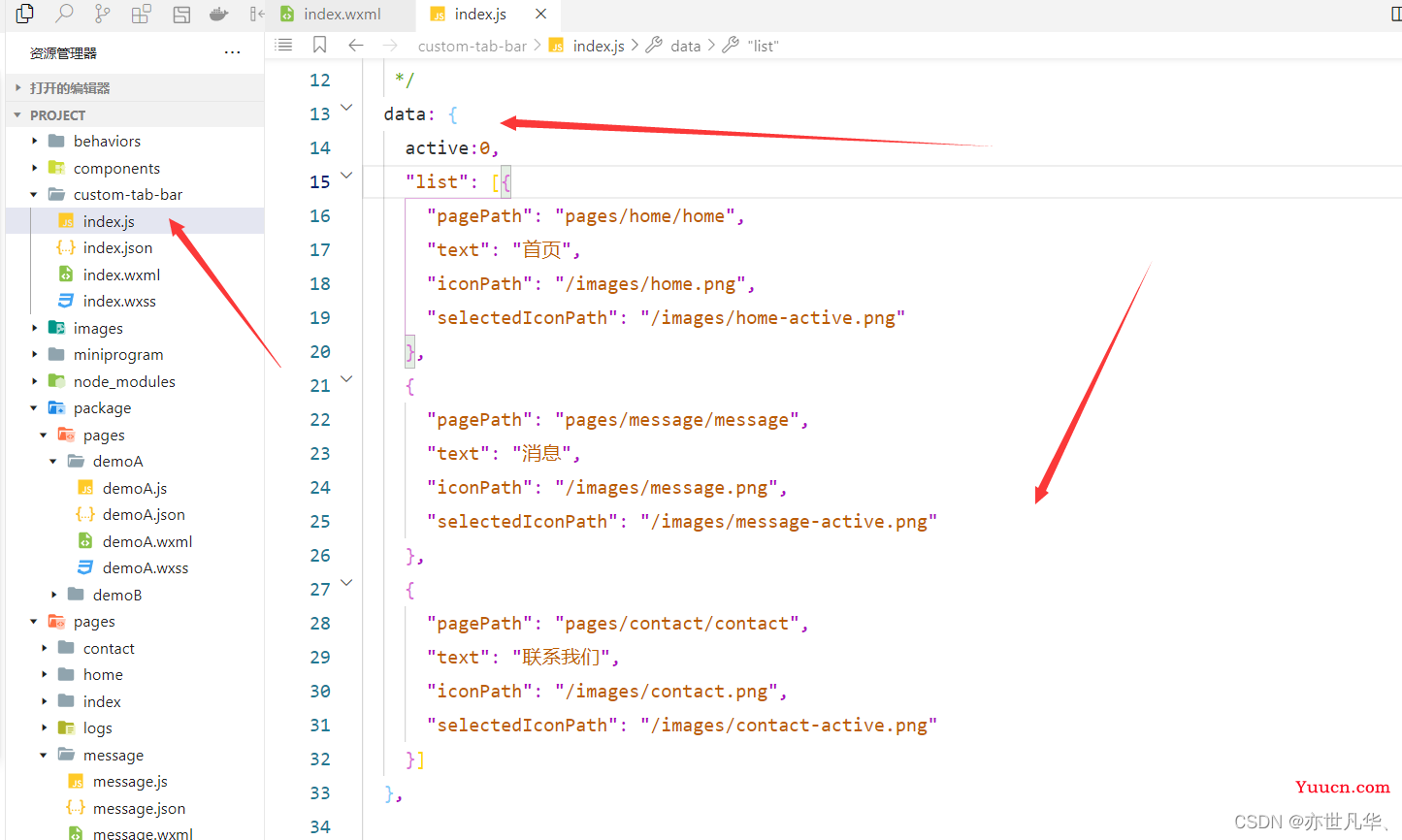
Task: Close the index.js tab
Action: [541, 14]
